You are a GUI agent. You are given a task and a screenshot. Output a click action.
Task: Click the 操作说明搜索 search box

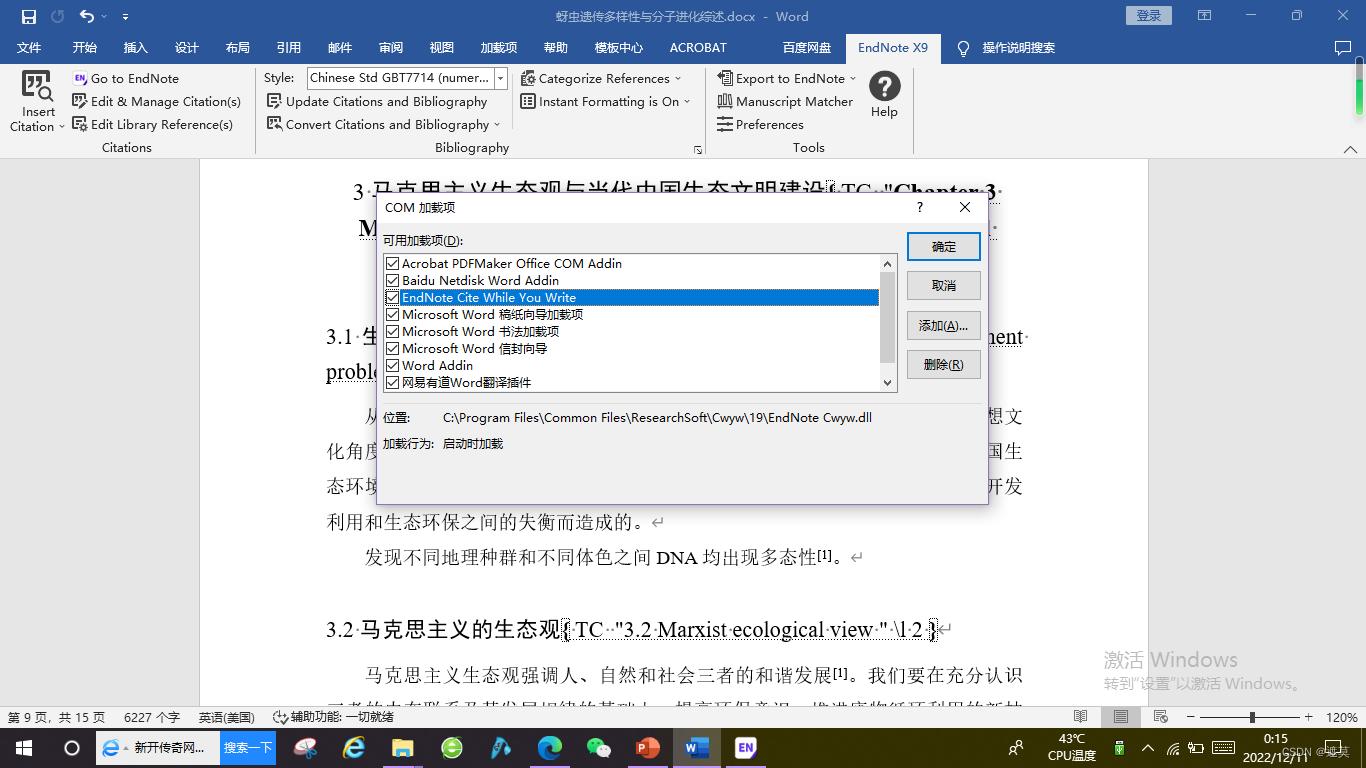[x=1018, y=47]
